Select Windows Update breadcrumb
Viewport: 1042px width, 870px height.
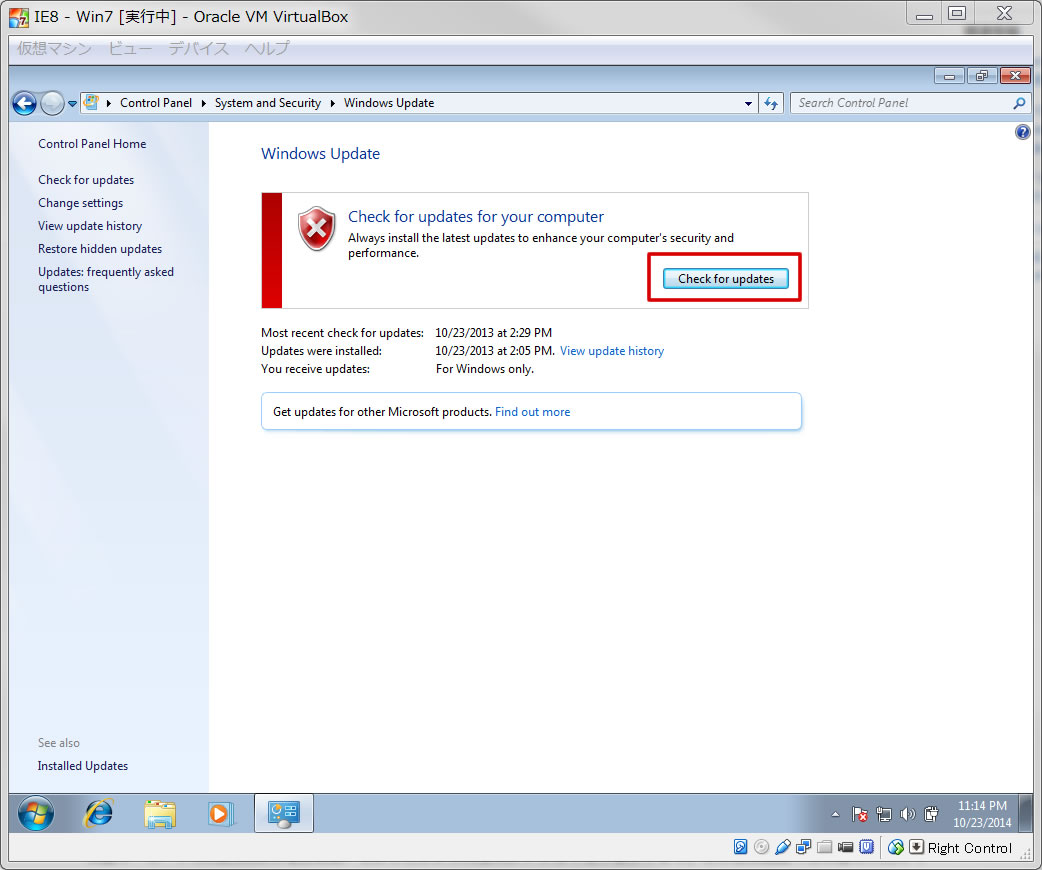tap(389, 103)
